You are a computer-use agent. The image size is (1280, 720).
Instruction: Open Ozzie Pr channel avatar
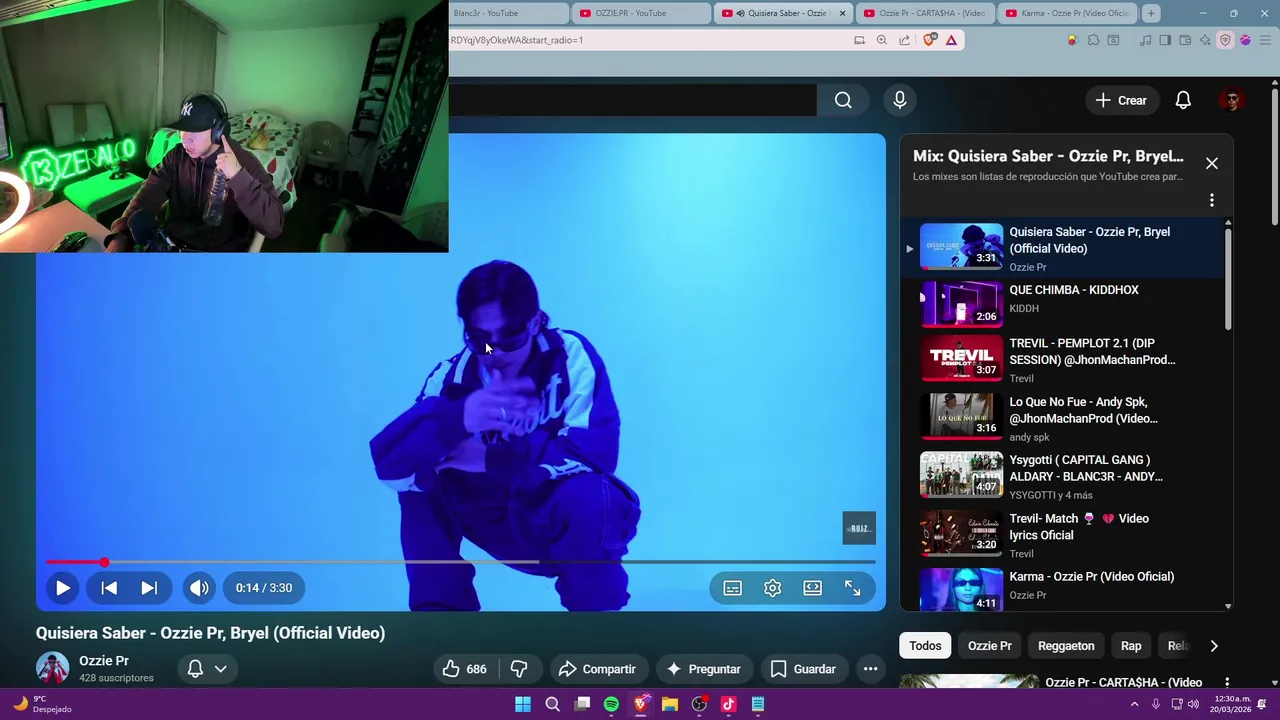pos(52,668)
